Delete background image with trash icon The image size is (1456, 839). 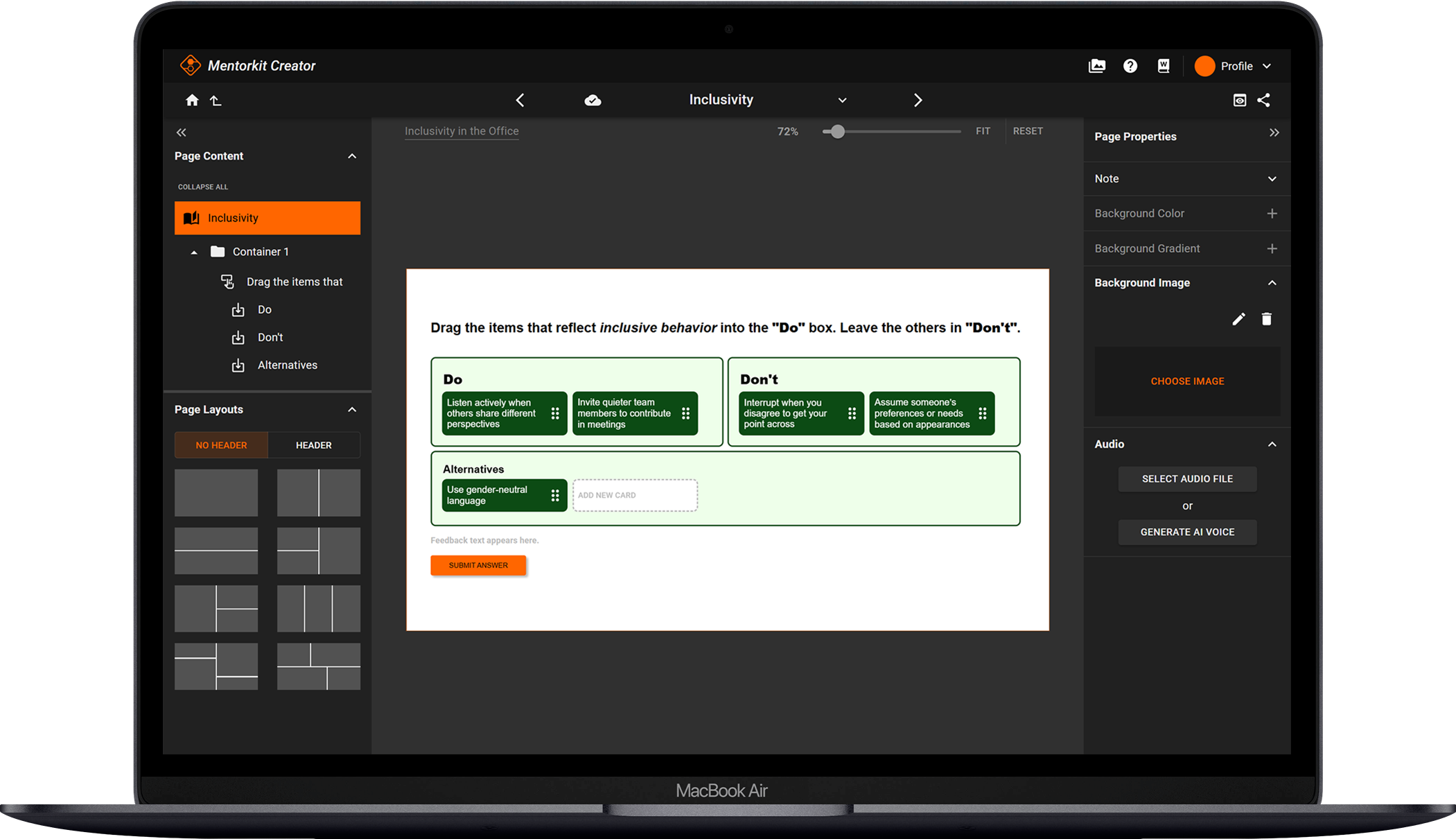tap(1266, 319)
